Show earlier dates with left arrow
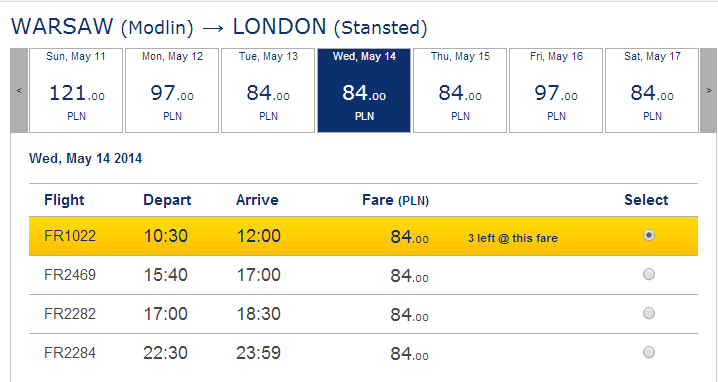Screen dimensions: 718x382 [x=19, y=91]
